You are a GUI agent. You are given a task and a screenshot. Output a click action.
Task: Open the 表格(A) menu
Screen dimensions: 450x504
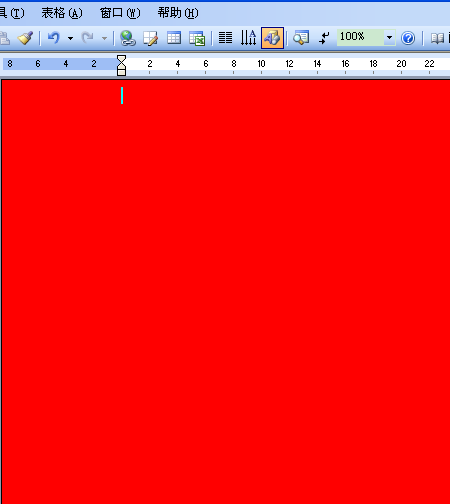tap(62, 13)
